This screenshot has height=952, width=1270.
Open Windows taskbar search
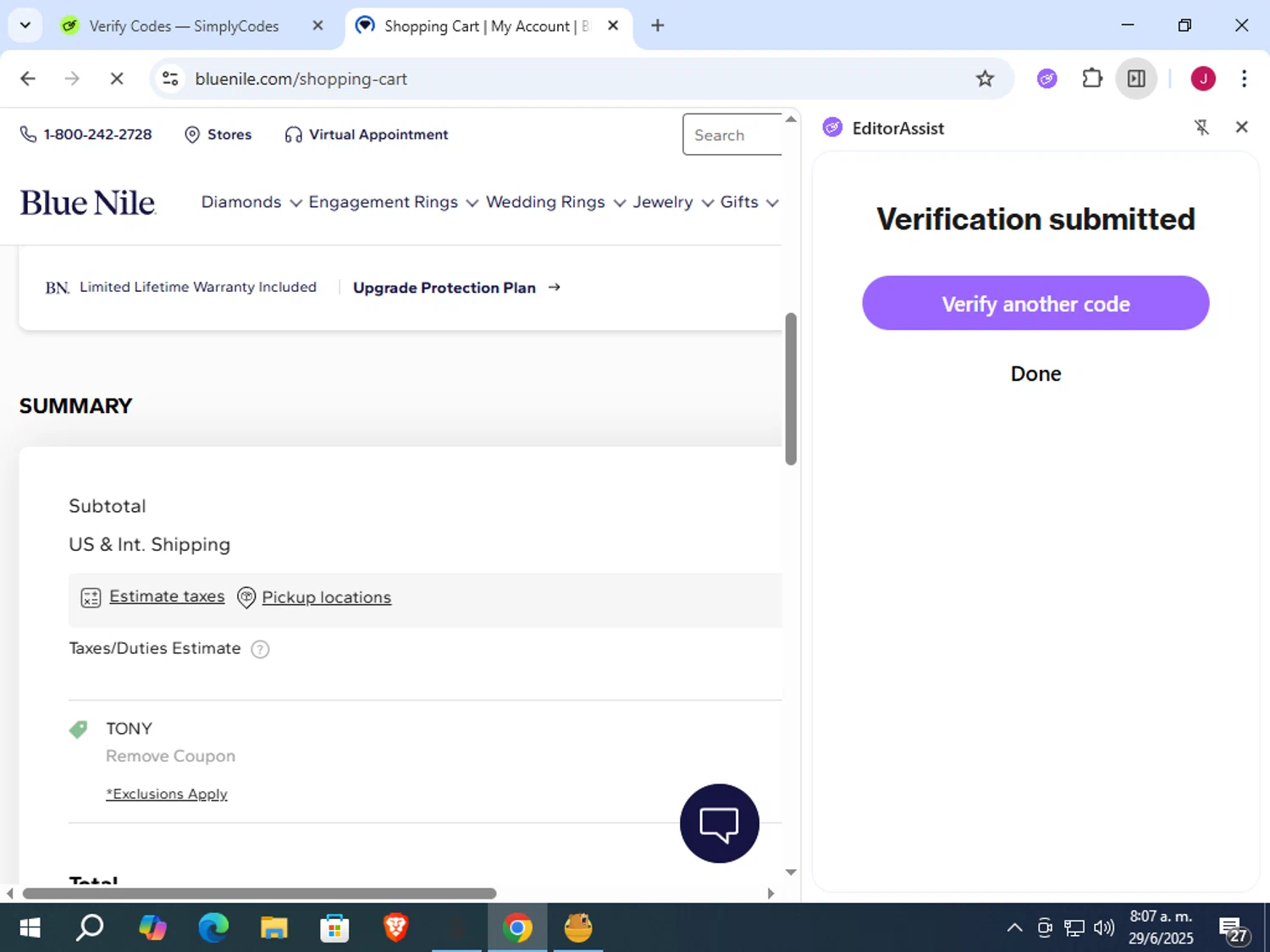90,927
